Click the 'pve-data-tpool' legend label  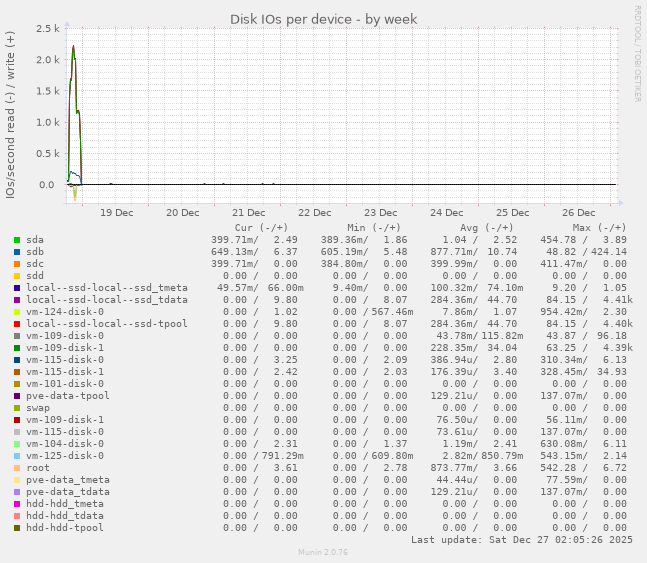(68, 395)
